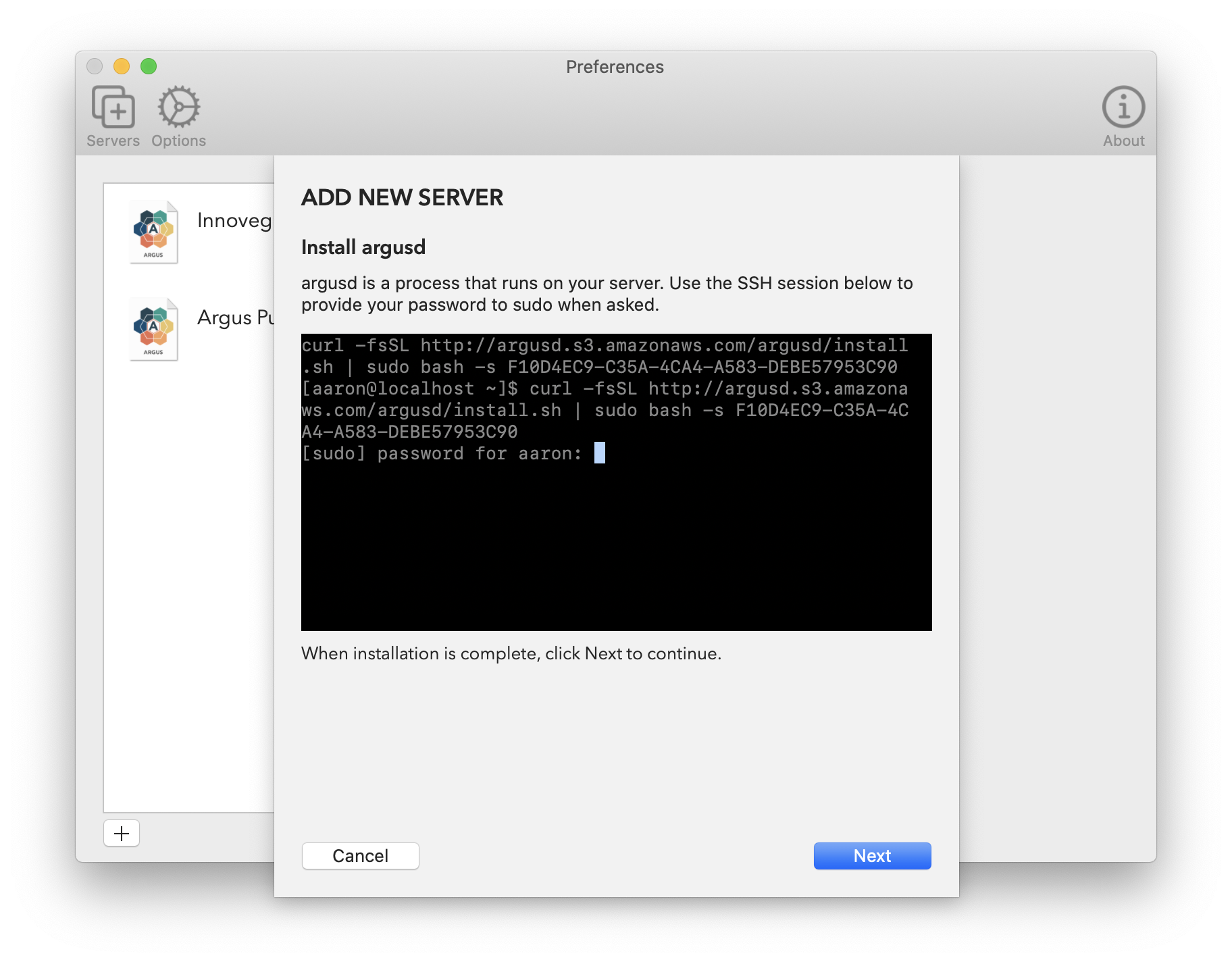This screenshot has height=962, width=1232.
Task: Click the Options toolbar label
Action: tap(178, 141)
